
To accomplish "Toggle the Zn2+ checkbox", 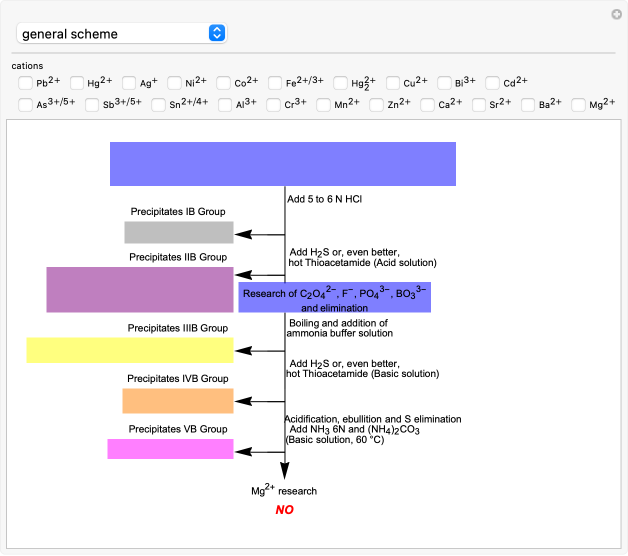I will (374, 104).
